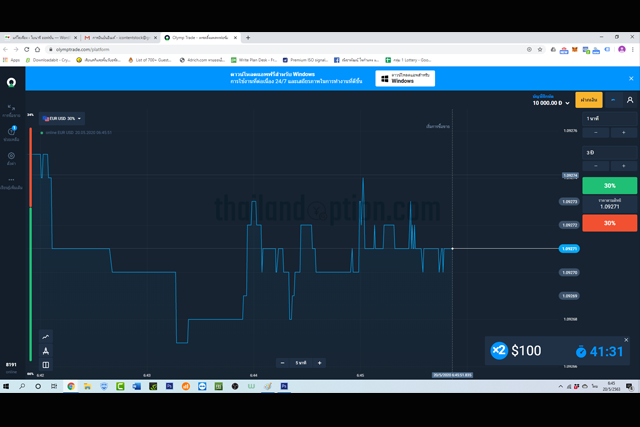640x427 pixels.
Task: Click the 1.09269 price level label
Action: click(569, 296)
